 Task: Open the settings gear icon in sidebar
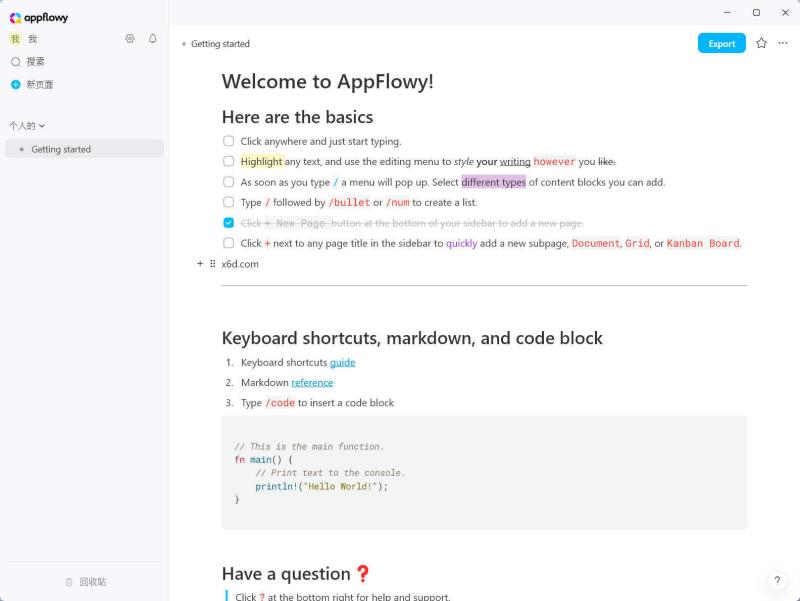tap(130, 38)
